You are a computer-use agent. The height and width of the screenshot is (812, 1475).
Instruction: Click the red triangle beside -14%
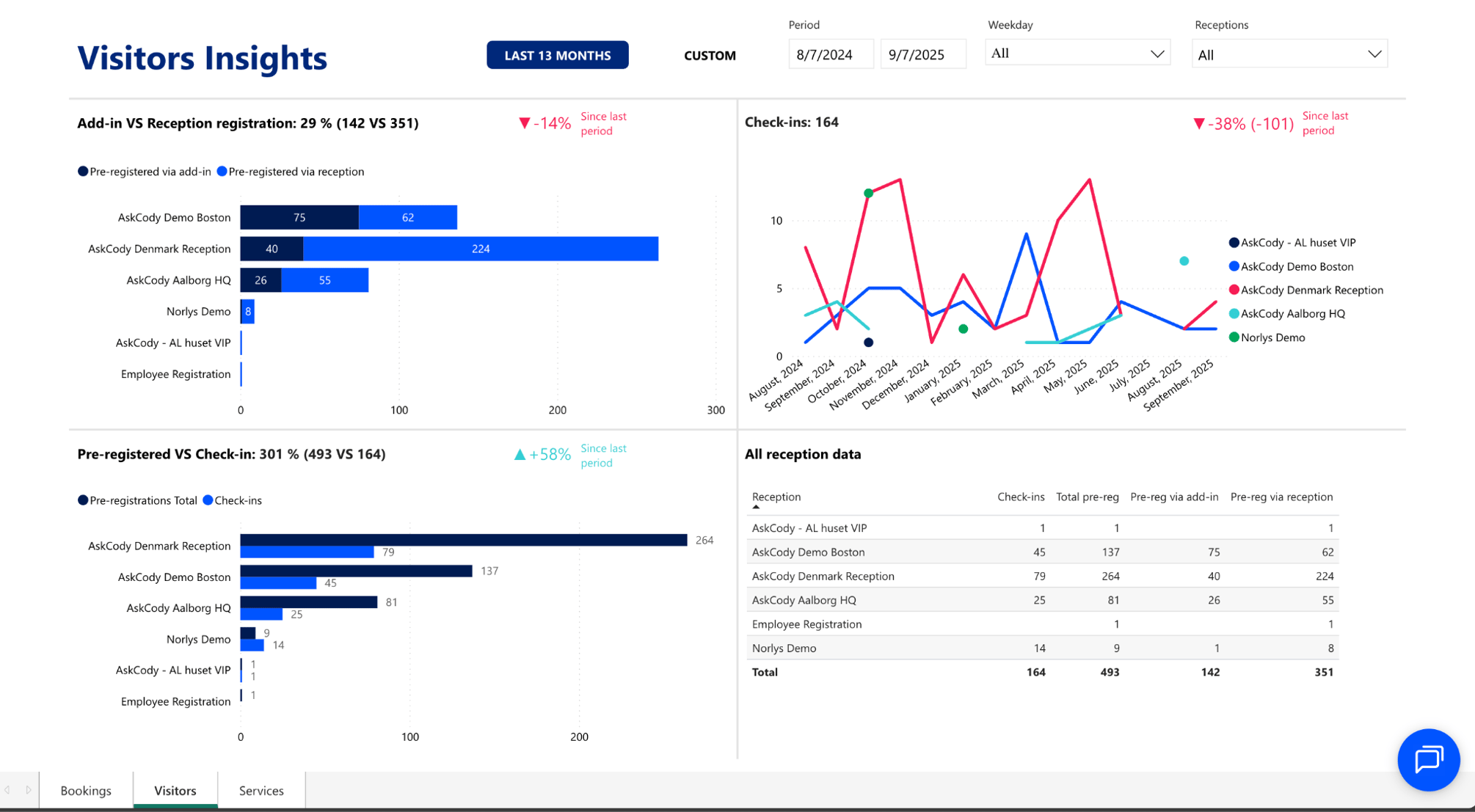tap(523, 122)
